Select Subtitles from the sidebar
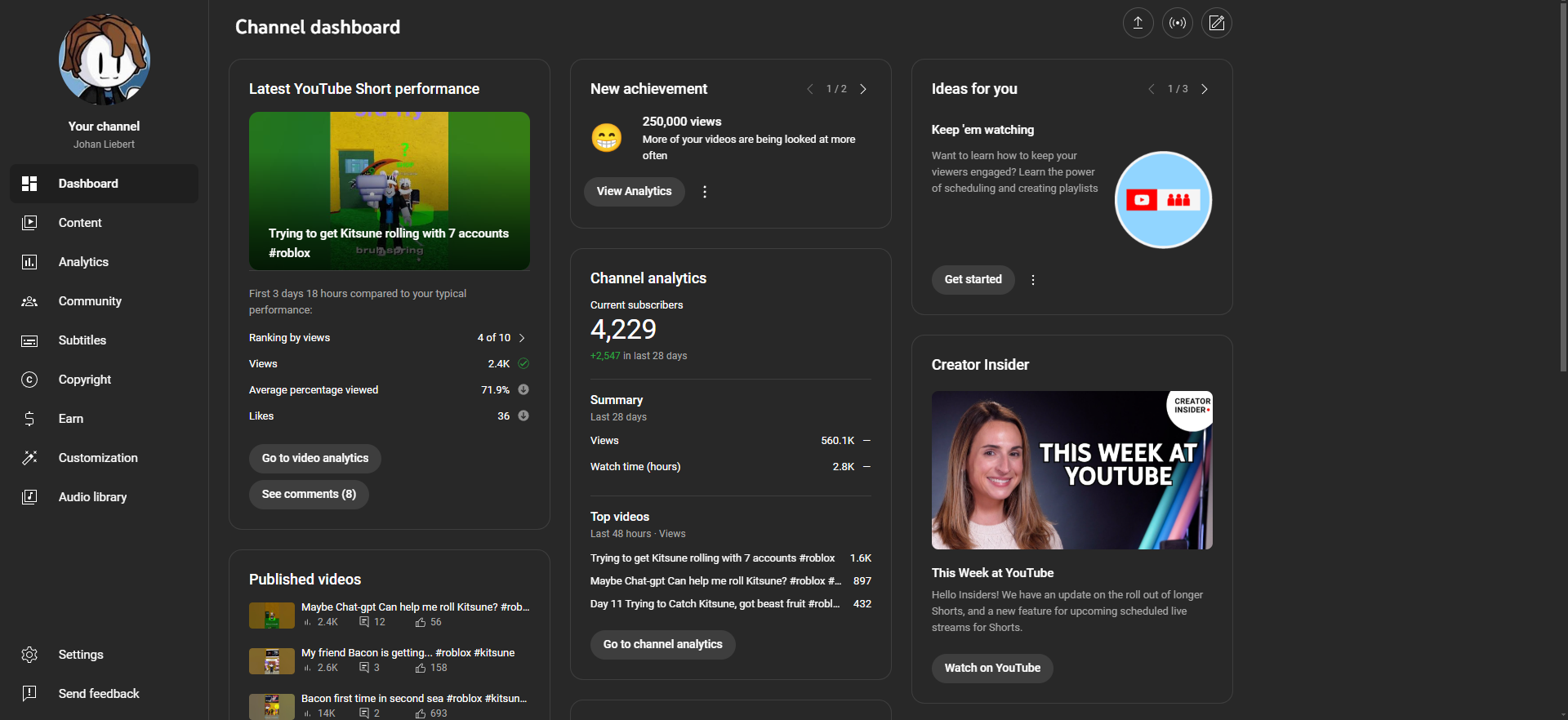The height and width of the screenshot is (720, 1568). click(104, 340)
